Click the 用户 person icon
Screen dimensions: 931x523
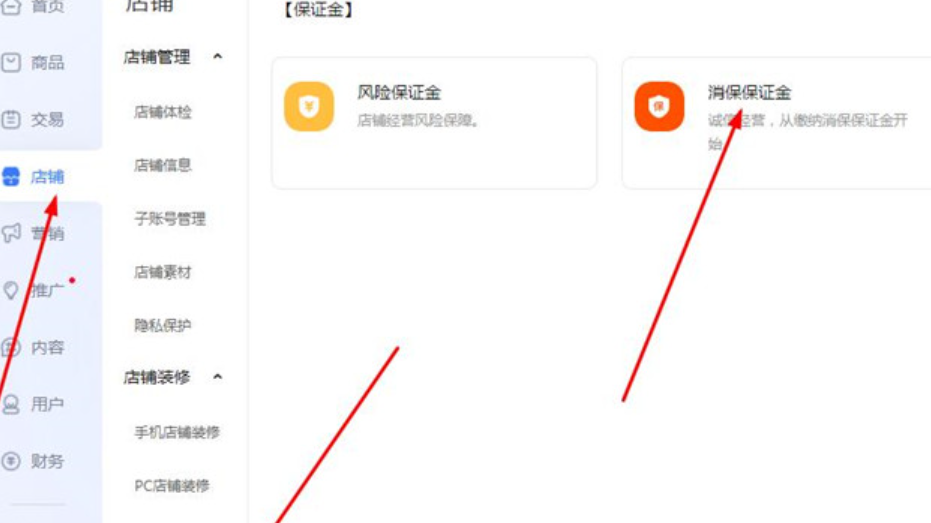[x=11, y=404]
